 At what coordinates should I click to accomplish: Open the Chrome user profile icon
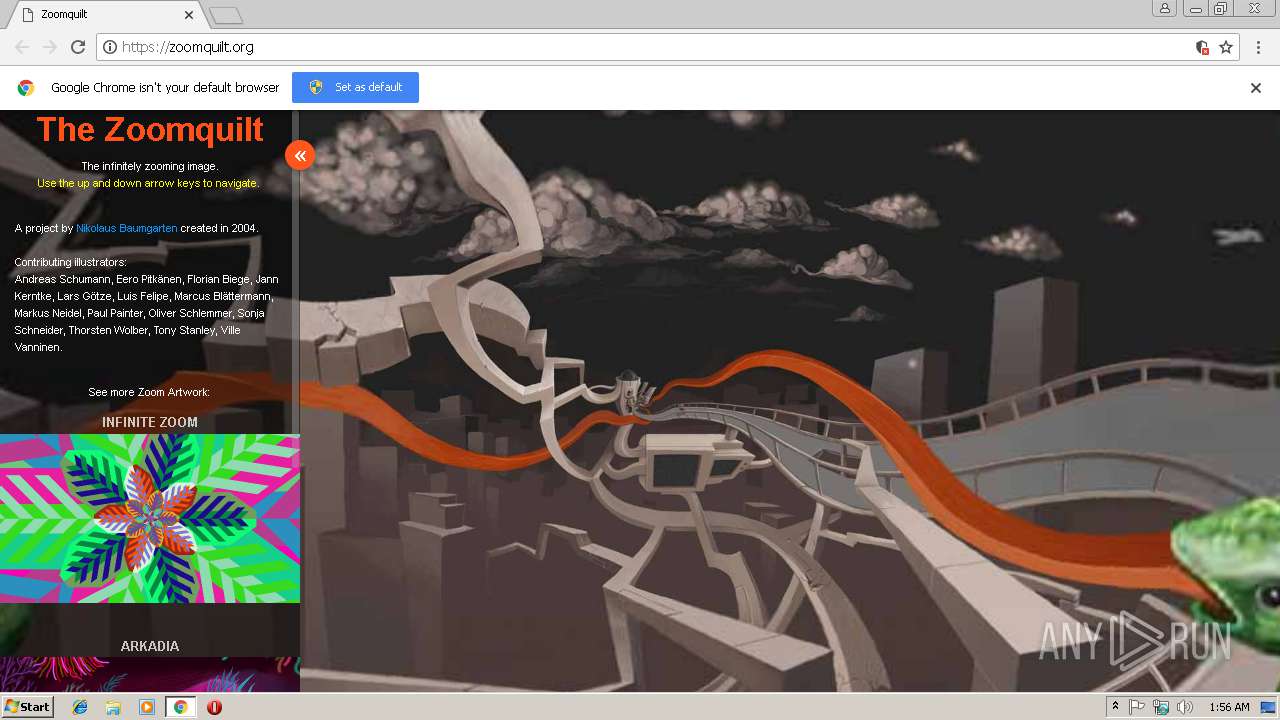[1165, 8]
